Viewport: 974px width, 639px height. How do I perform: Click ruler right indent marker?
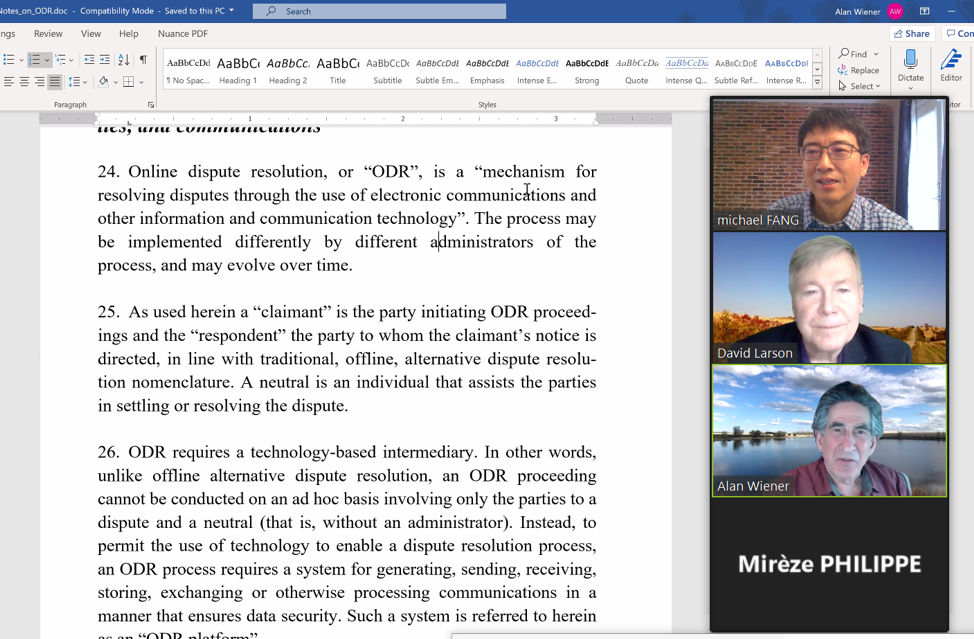coord(596,122)
